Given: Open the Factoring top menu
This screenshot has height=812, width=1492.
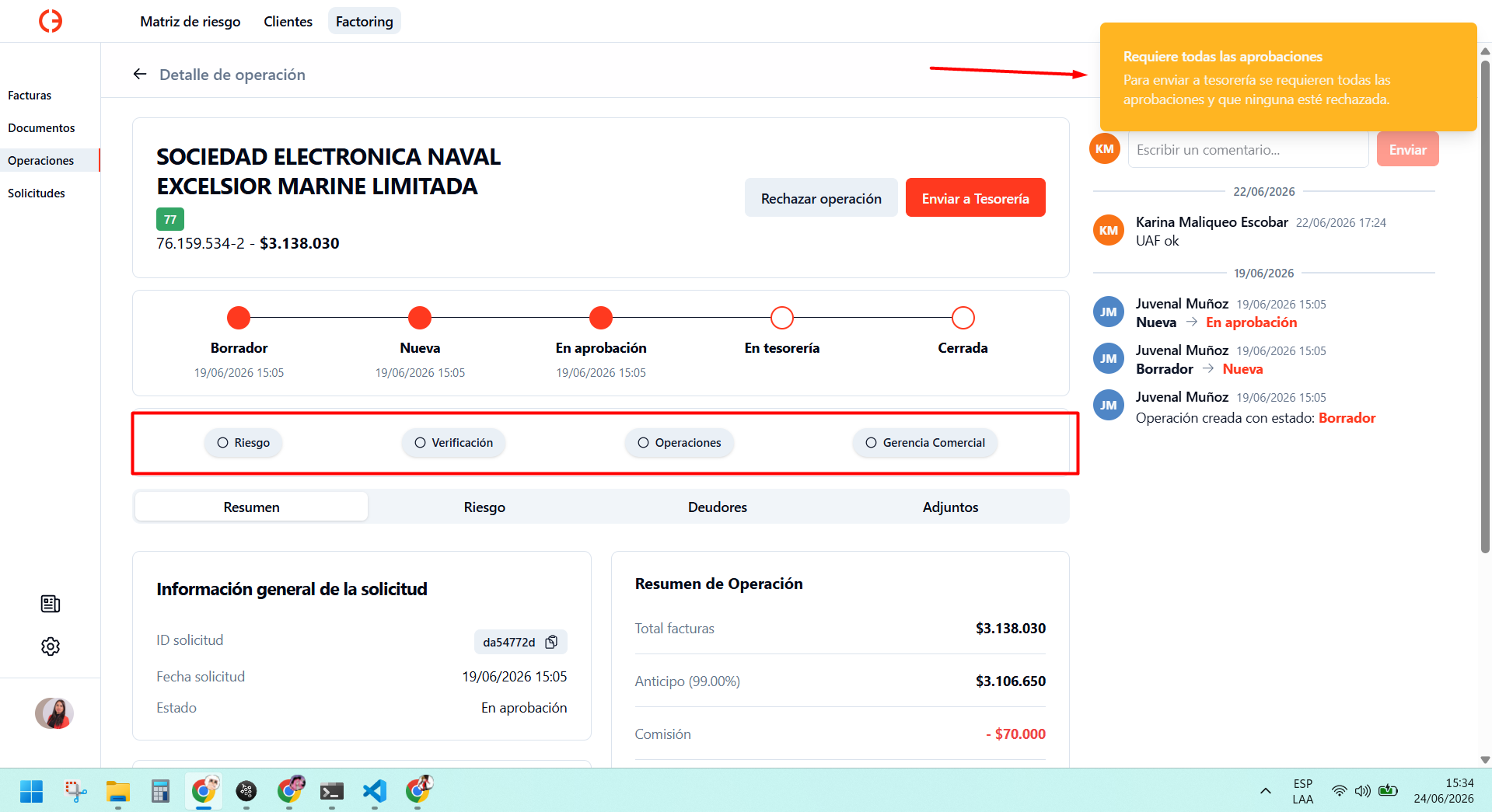Looking at the screenshot, I should [x=365, y=22].
